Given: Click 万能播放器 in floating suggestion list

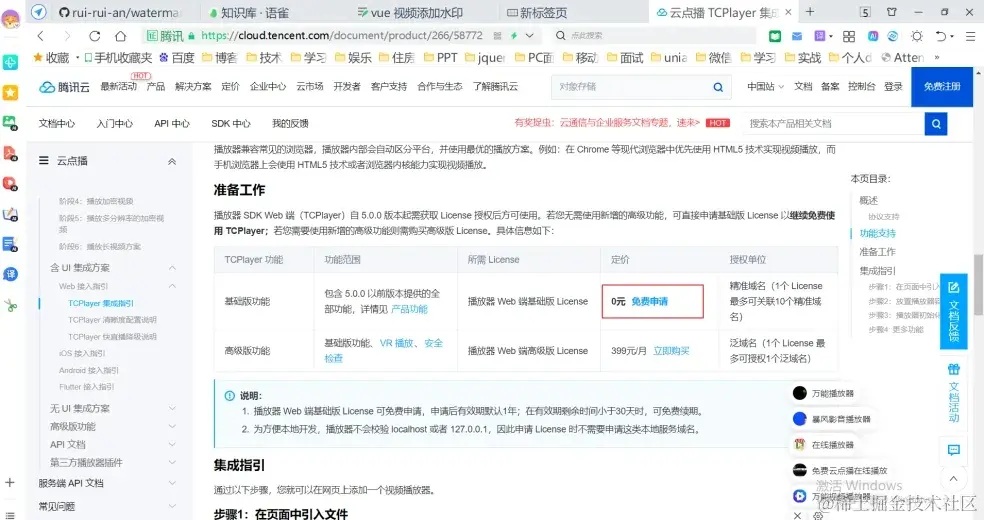Looking at the screenshot, I should 823,393.
